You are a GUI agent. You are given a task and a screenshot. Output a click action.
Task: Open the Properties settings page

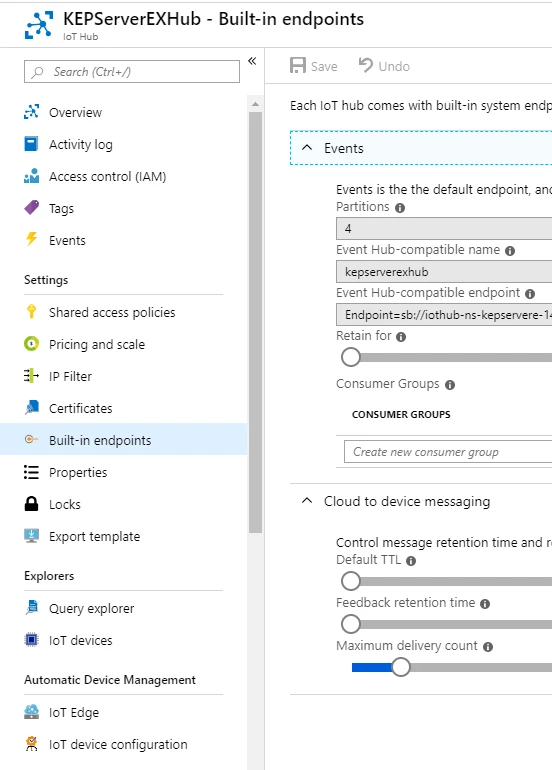78,472
